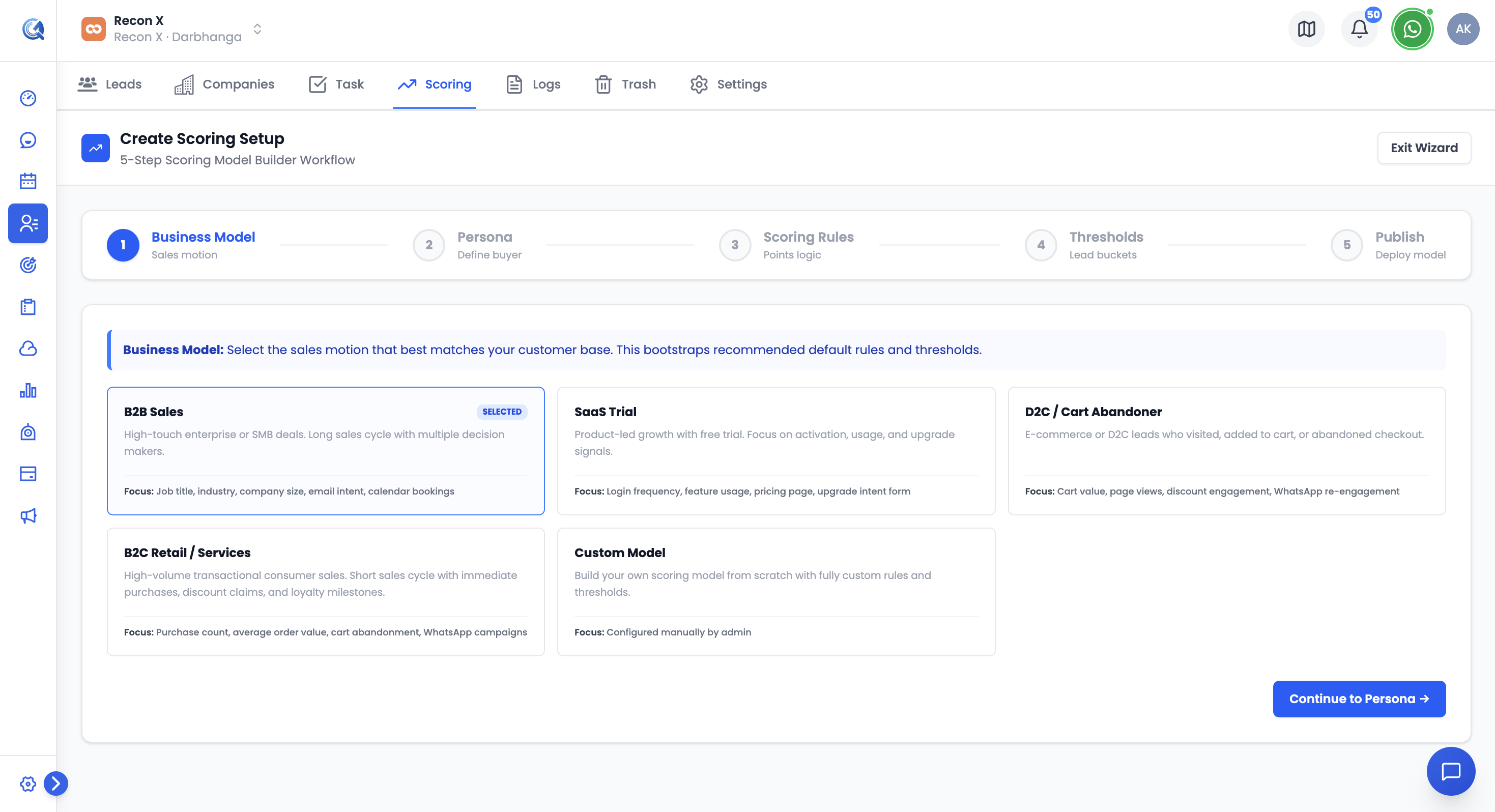Switch to the Scoring tab

click(434, 84)
